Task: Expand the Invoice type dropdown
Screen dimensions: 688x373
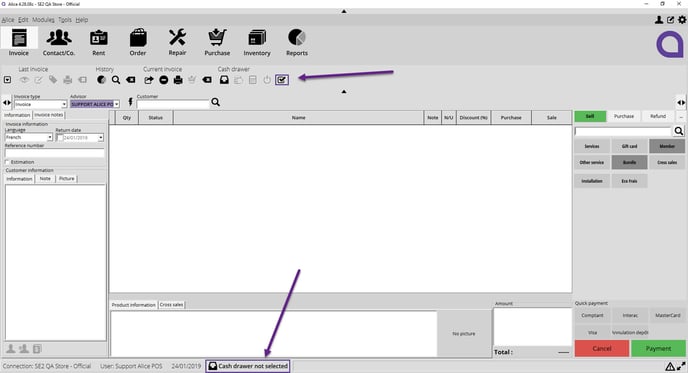Action: (64, 104)
